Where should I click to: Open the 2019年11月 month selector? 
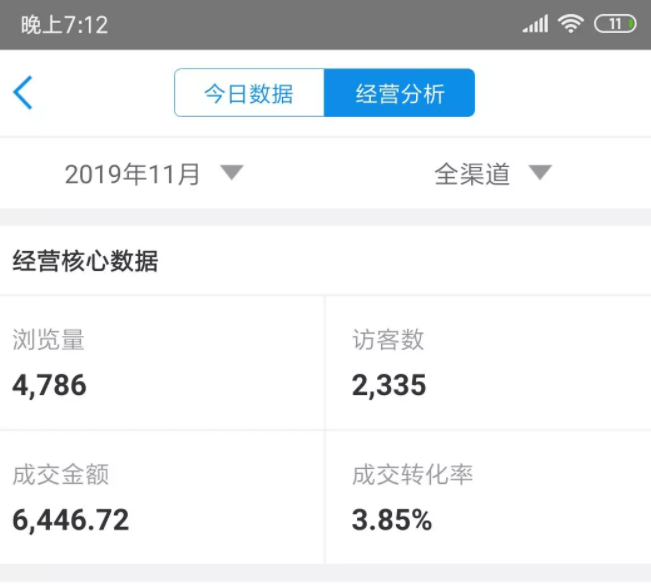tap(133, 174)
